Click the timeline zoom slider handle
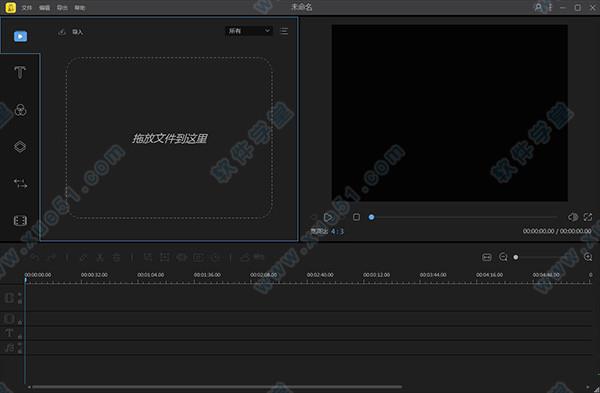The width and height of the screenshot is (600, 393). 516,258
